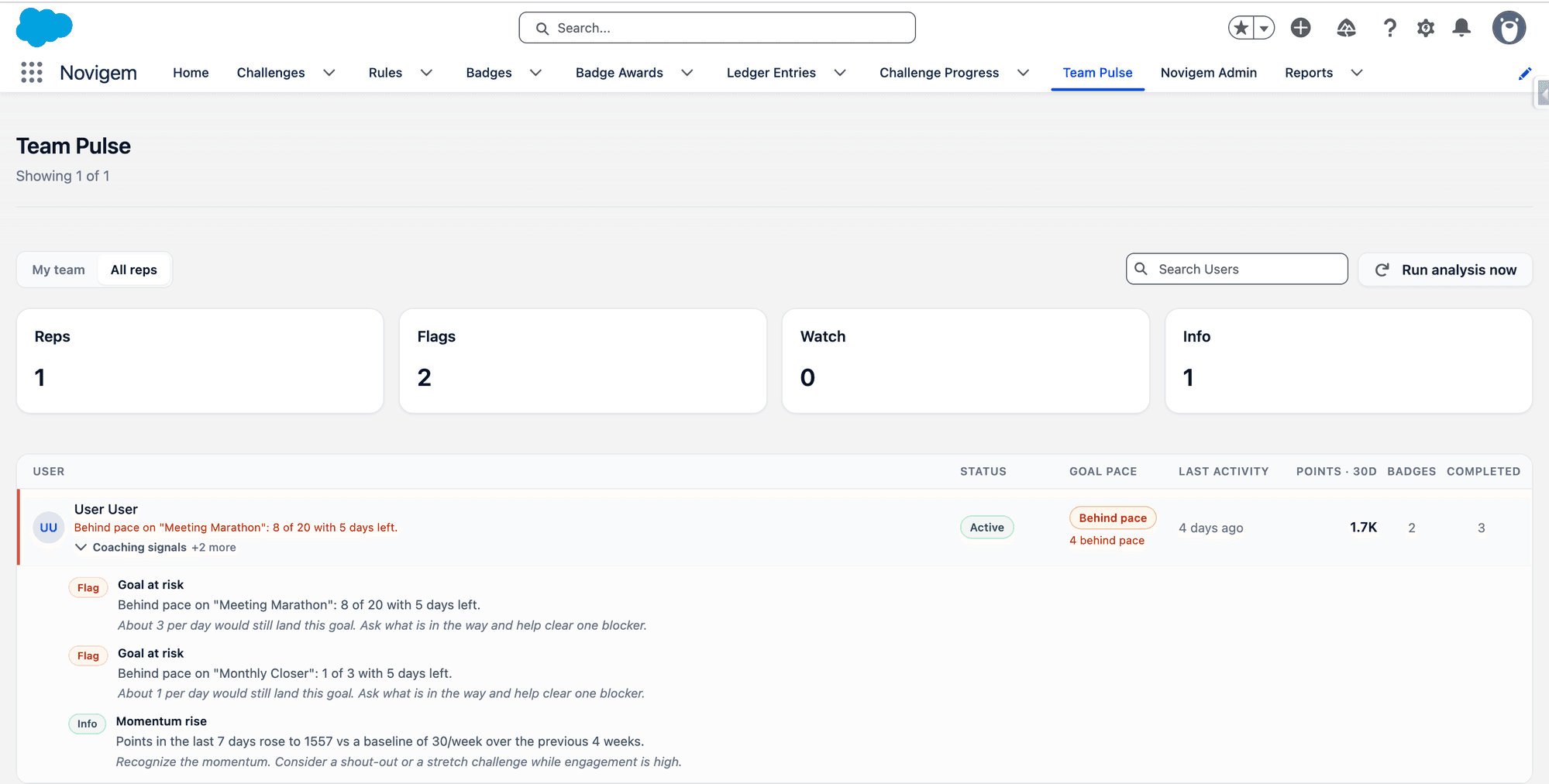This screenshot has height=784, width=1549.
Task: Focus the Search Users field
Action: [1237, 269]
